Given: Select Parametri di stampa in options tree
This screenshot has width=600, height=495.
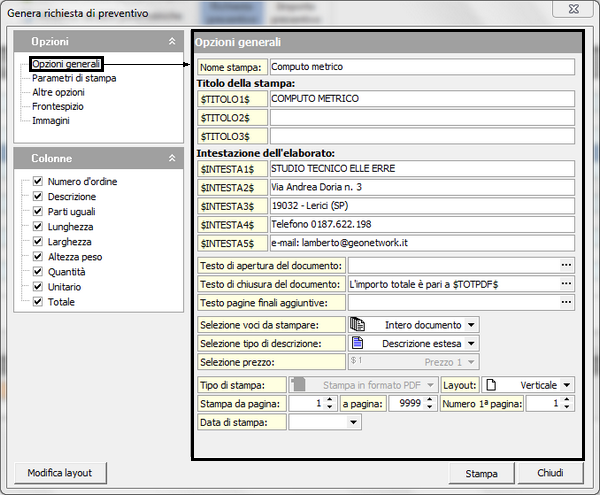Looking at the screenshot, I should [x=74, y=78].
